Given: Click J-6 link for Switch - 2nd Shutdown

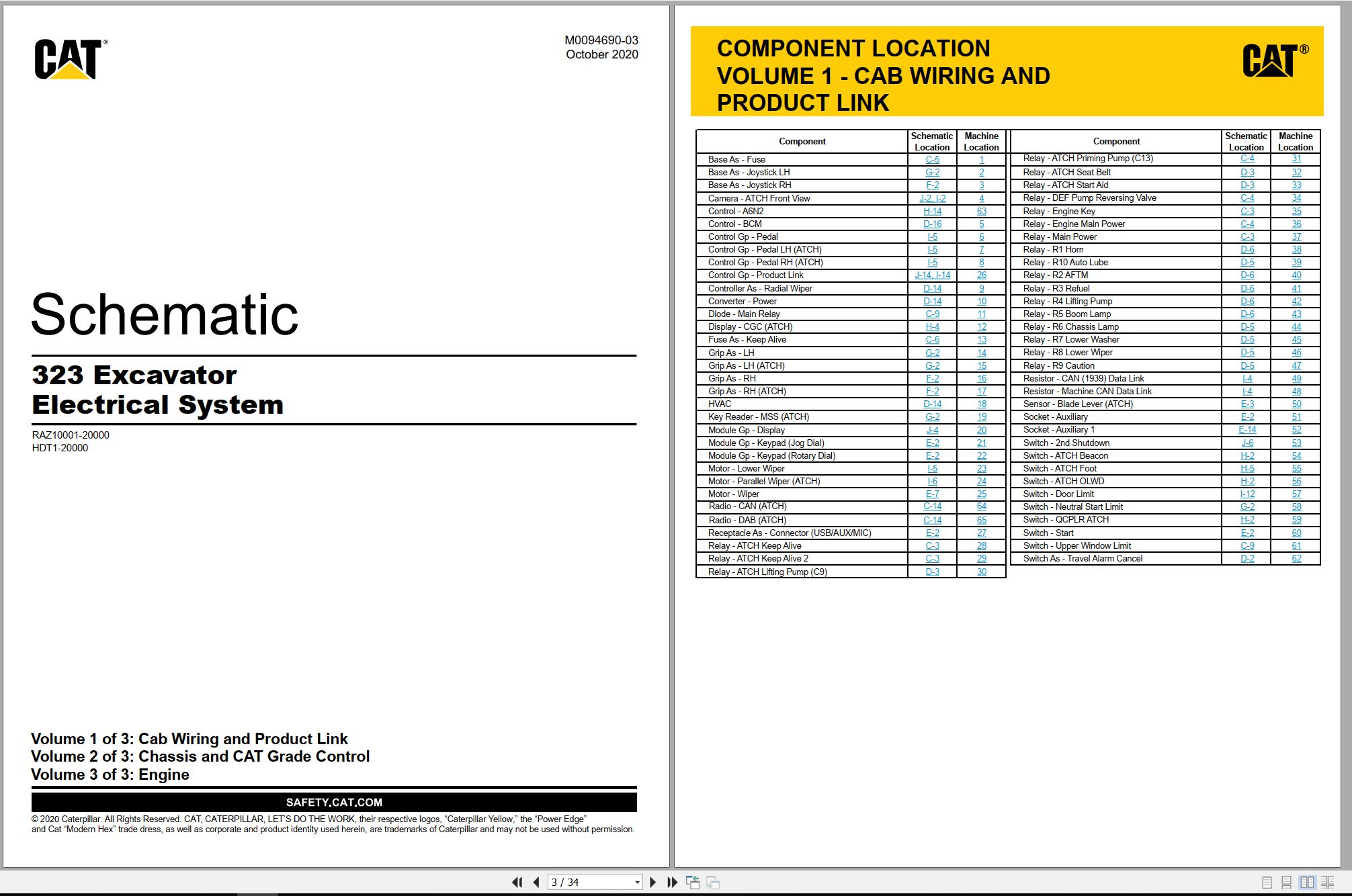Looking at the screenshot, I should [x=1247, y=443].
